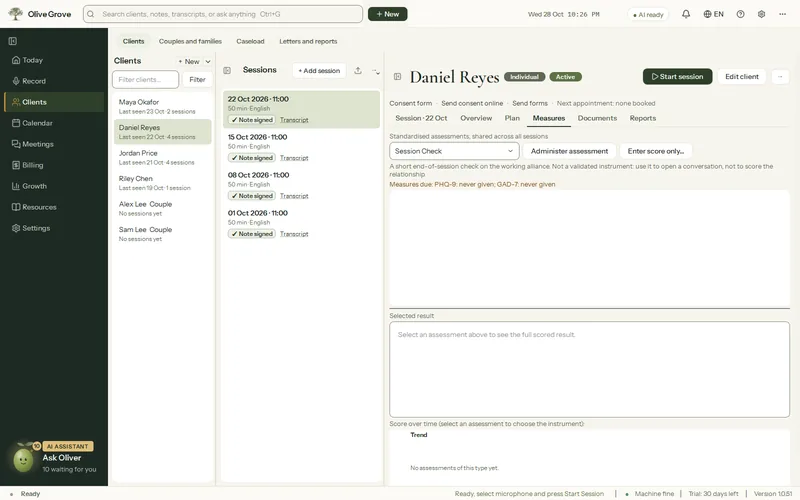
Task: Click Administer assessment button
Action: pyautogui.click(x=569, y=151)
